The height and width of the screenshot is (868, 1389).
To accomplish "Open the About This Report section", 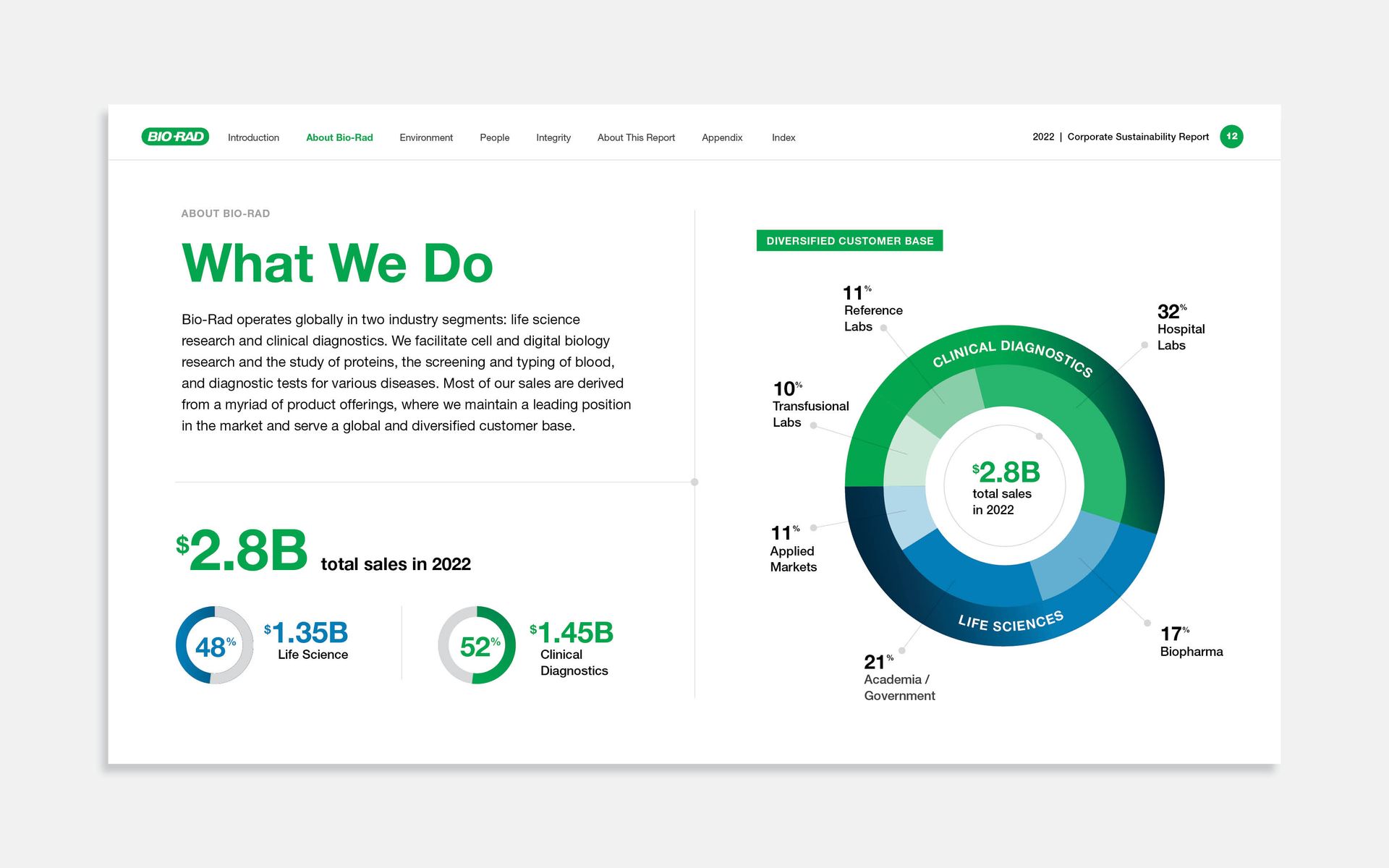I will tap(636, 137).
